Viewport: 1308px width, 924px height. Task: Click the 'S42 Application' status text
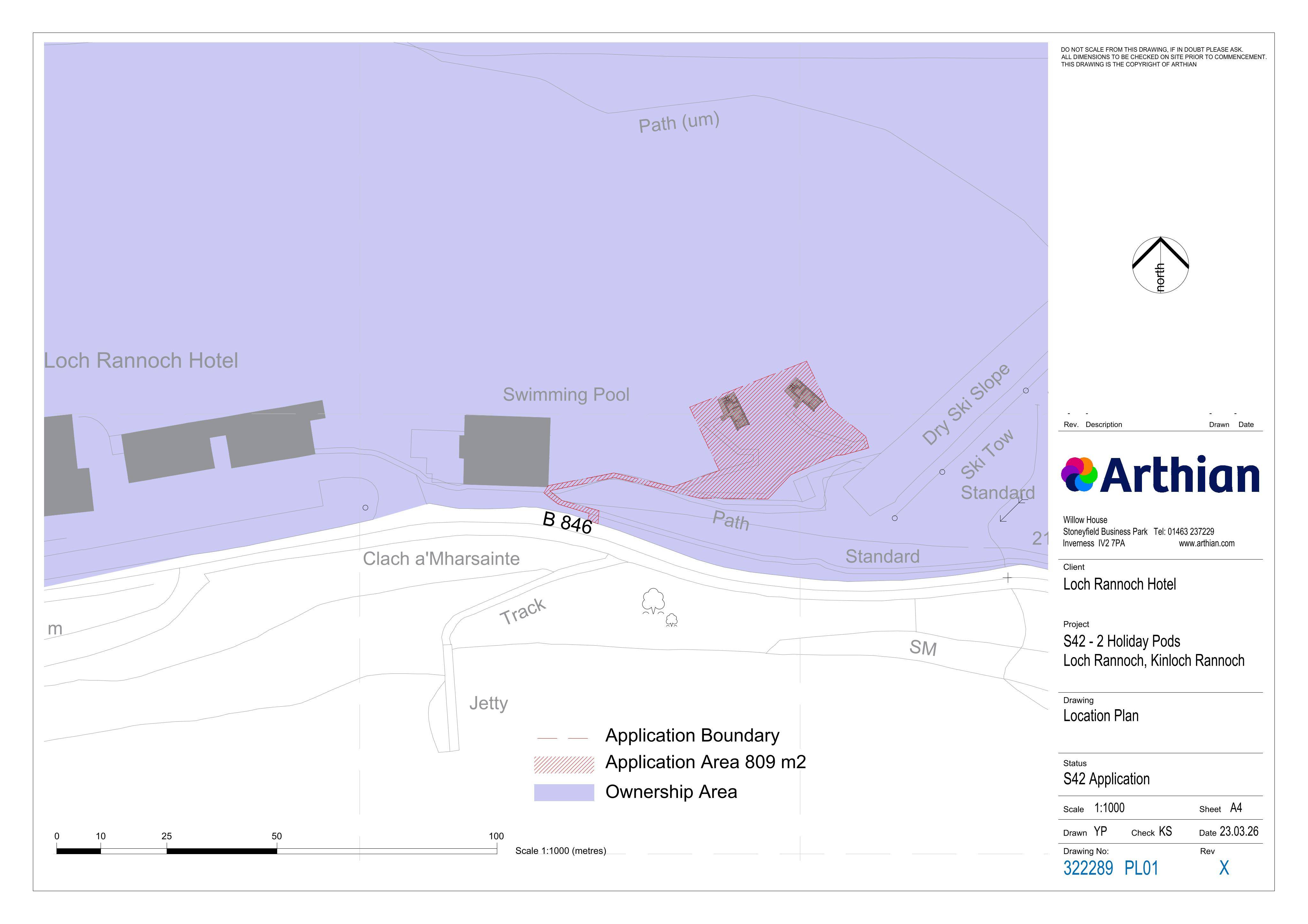click(1106, 779)
